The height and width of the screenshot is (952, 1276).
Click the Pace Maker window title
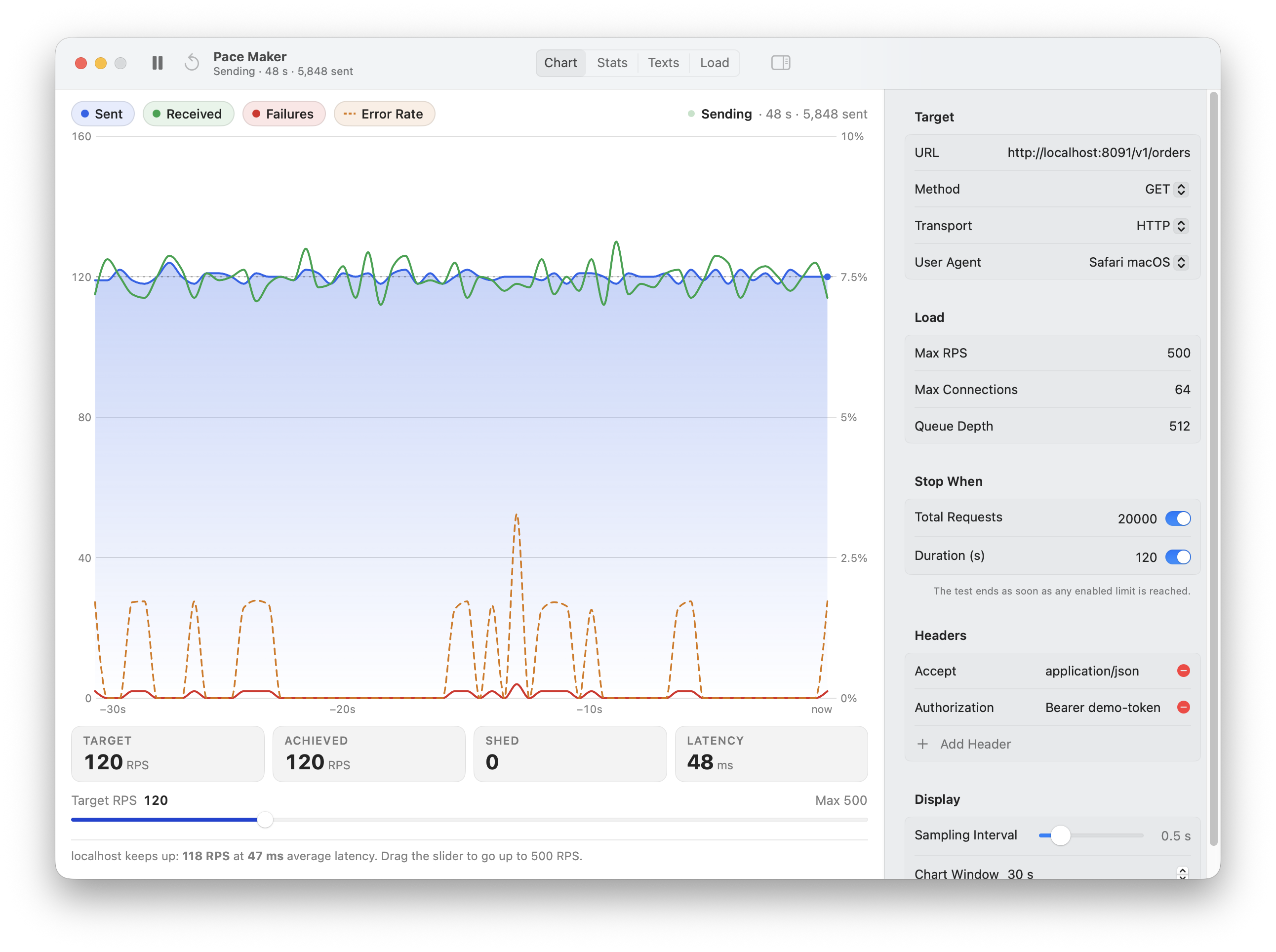pos(249,56)
